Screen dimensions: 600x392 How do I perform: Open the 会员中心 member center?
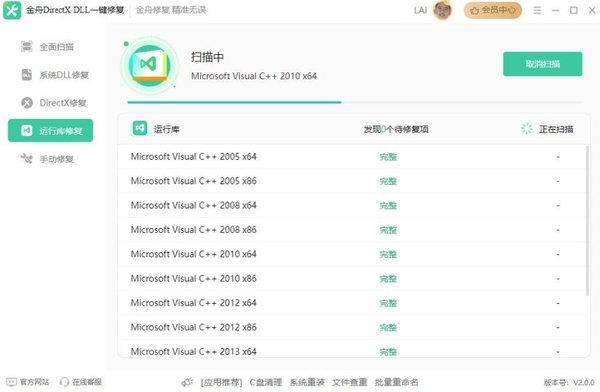(x=493, y=10)
